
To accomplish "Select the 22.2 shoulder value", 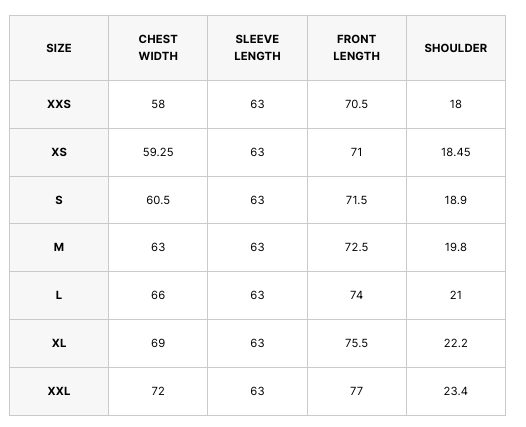I will (456, 343).
